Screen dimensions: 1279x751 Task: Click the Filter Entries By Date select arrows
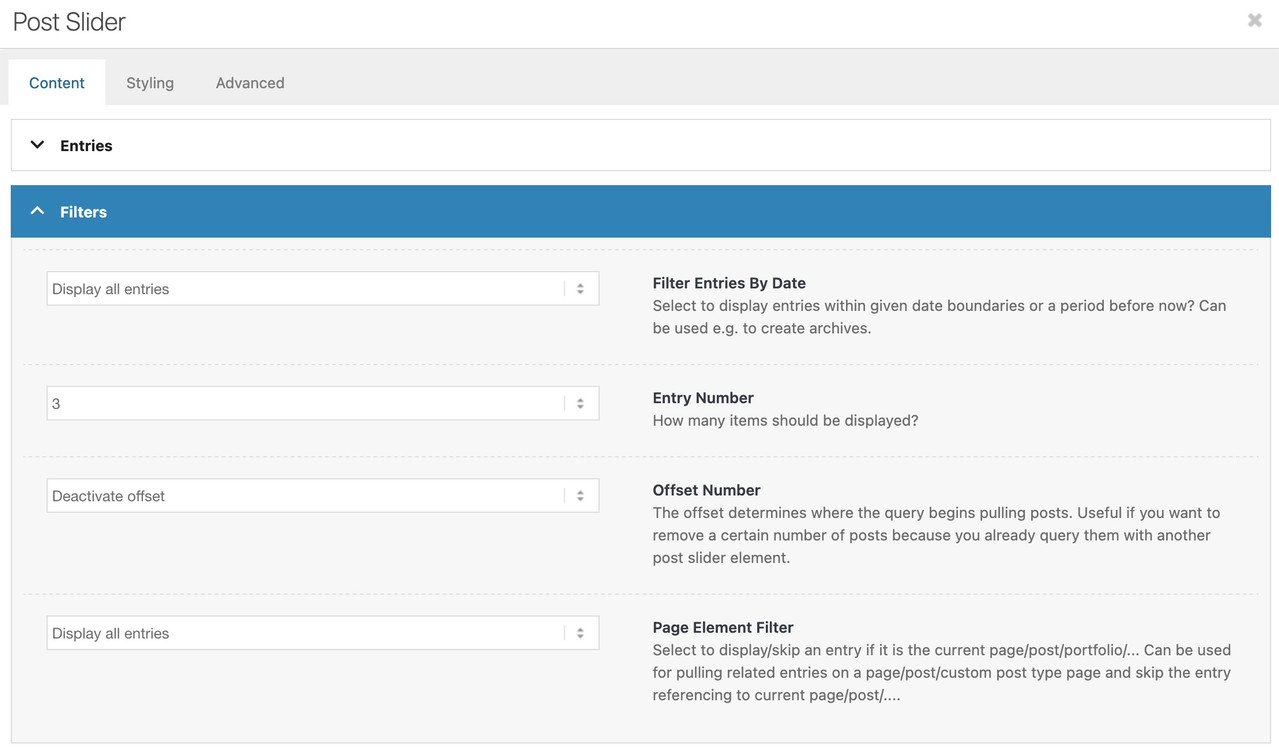coord(580,289)
